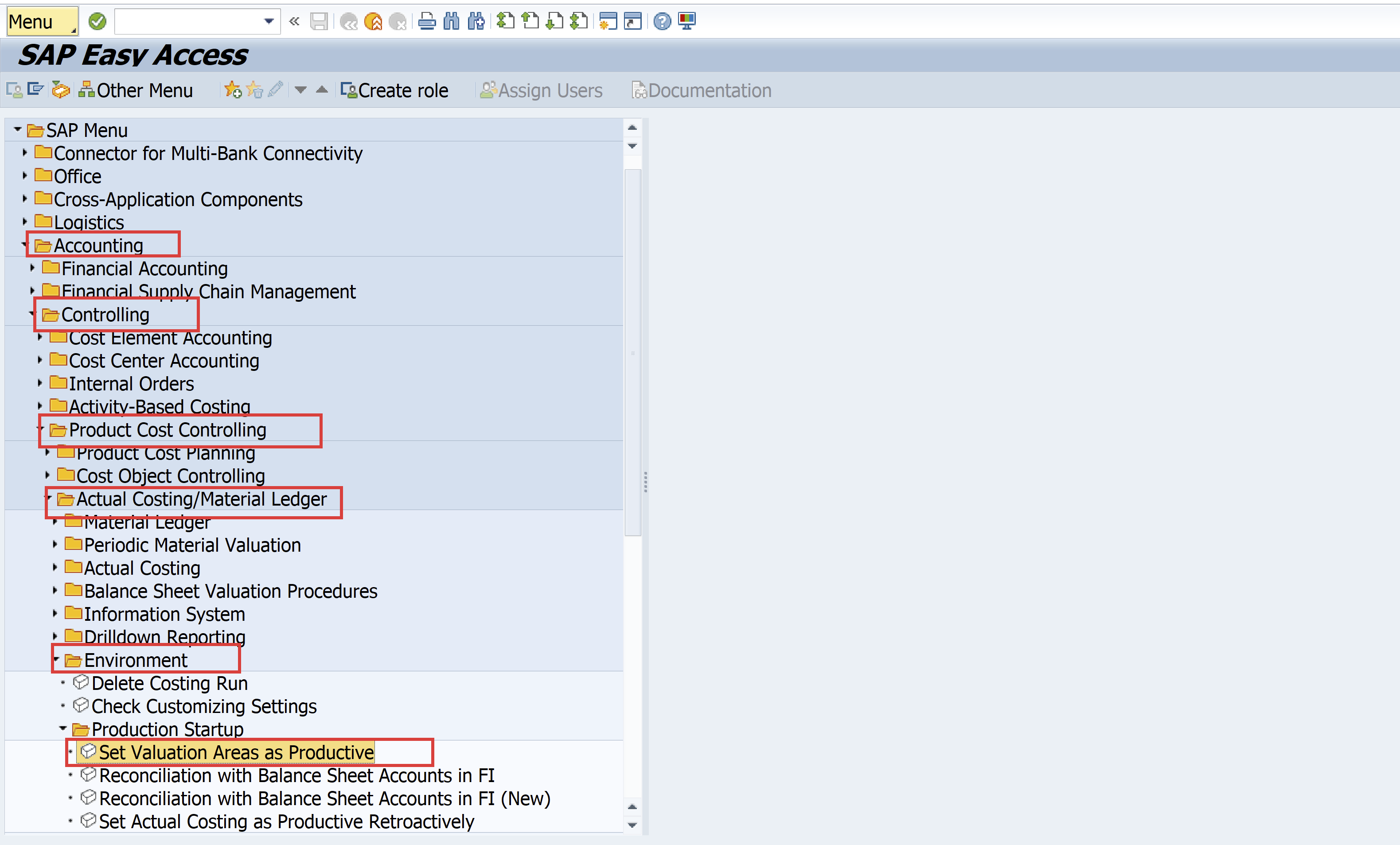Select Set Actual Costing as Productive Retroactively
The width and height of the screenshot is (1400, 845).
click(287, 822)
